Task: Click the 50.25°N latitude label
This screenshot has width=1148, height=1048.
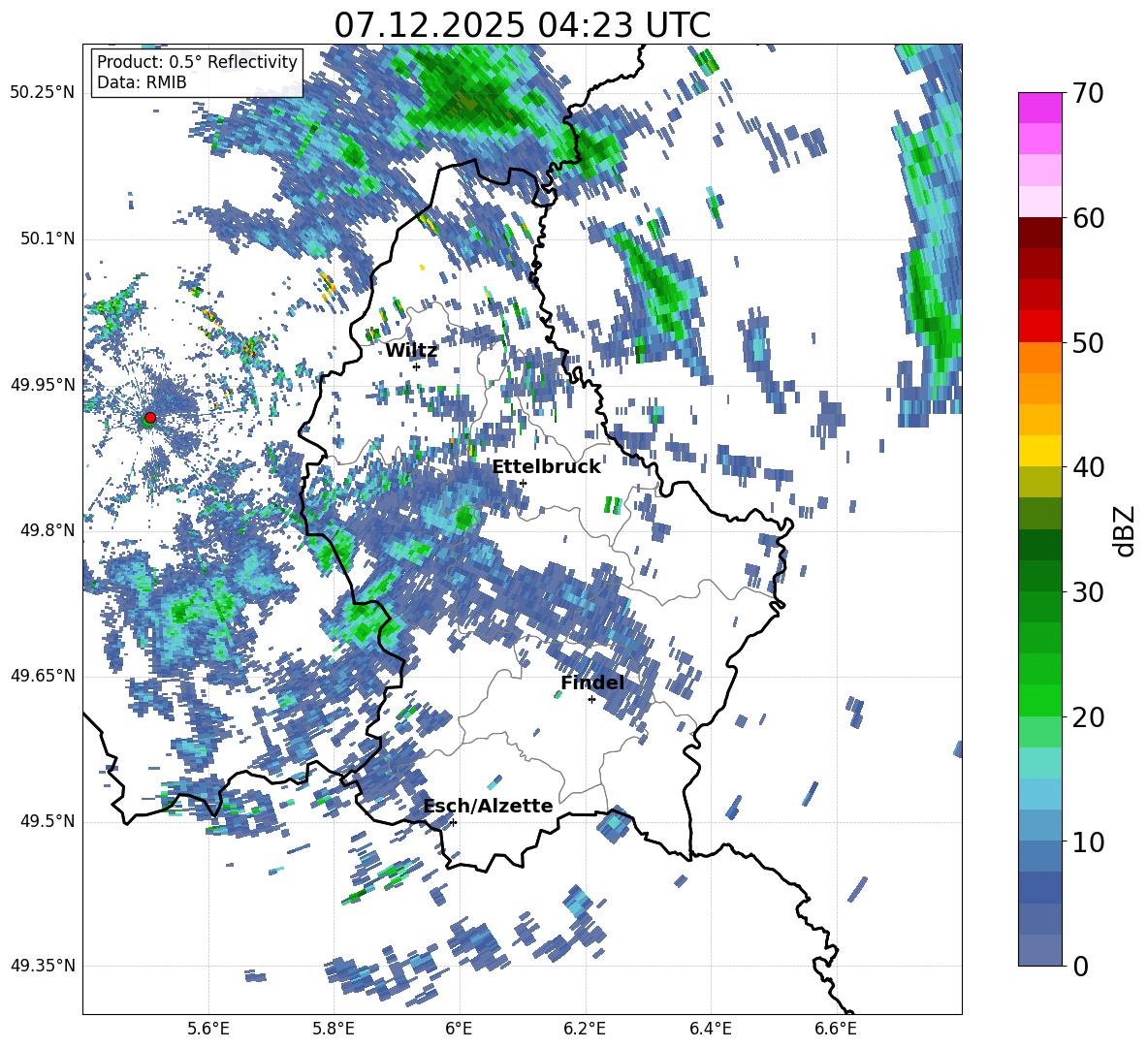Action: tap(43, 93)
